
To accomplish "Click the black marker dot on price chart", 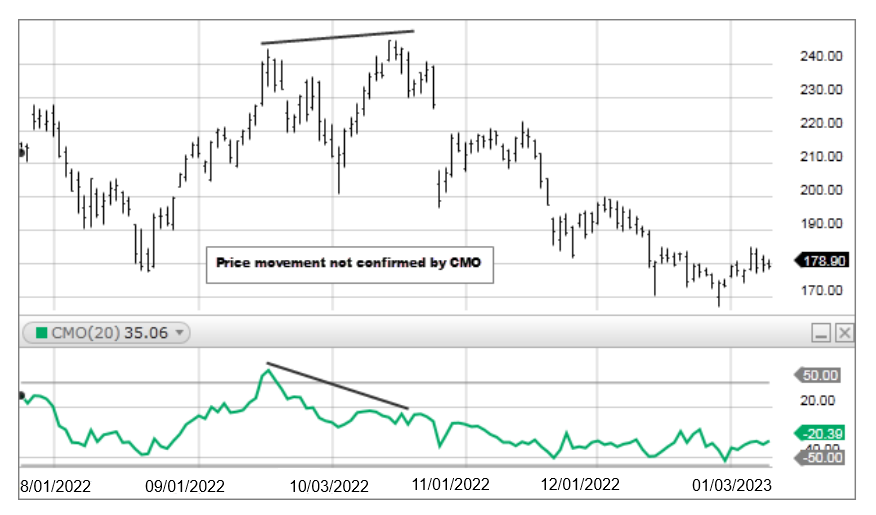I will [22, 151].
